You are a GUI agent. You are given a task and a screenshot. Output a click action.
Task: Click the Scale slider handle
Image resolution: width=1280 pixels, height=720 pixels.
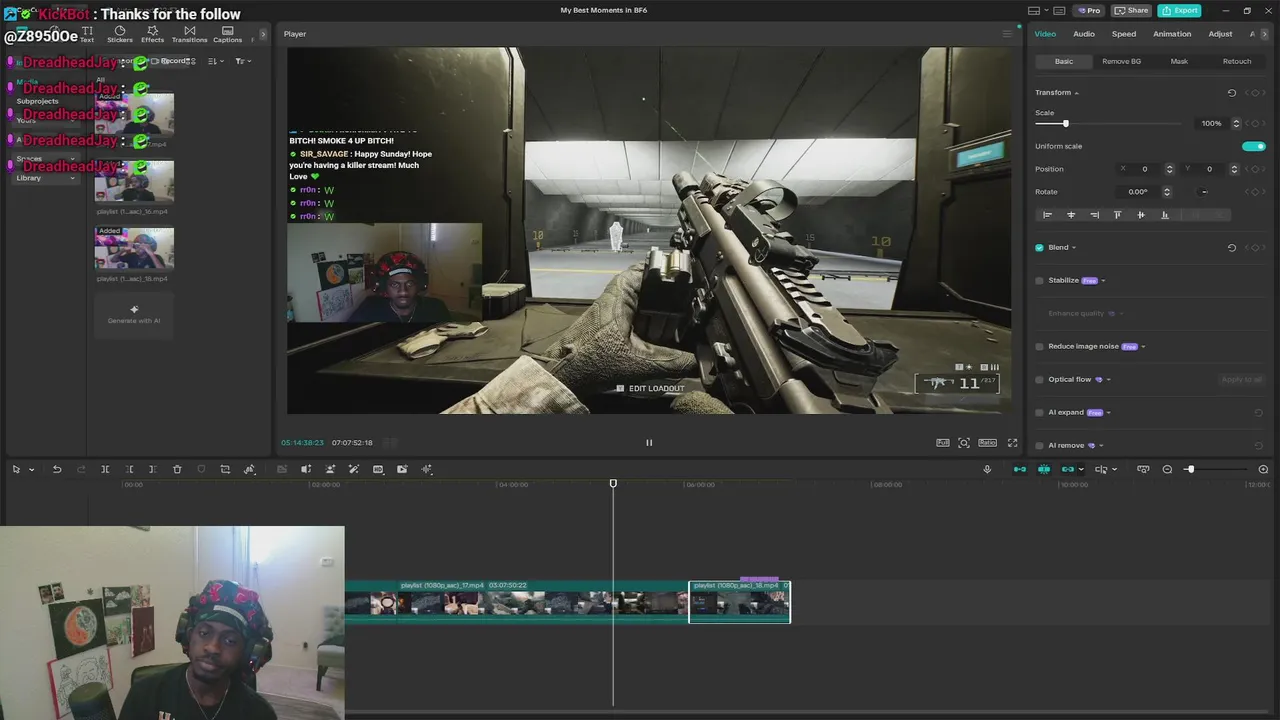(1065, 123)
